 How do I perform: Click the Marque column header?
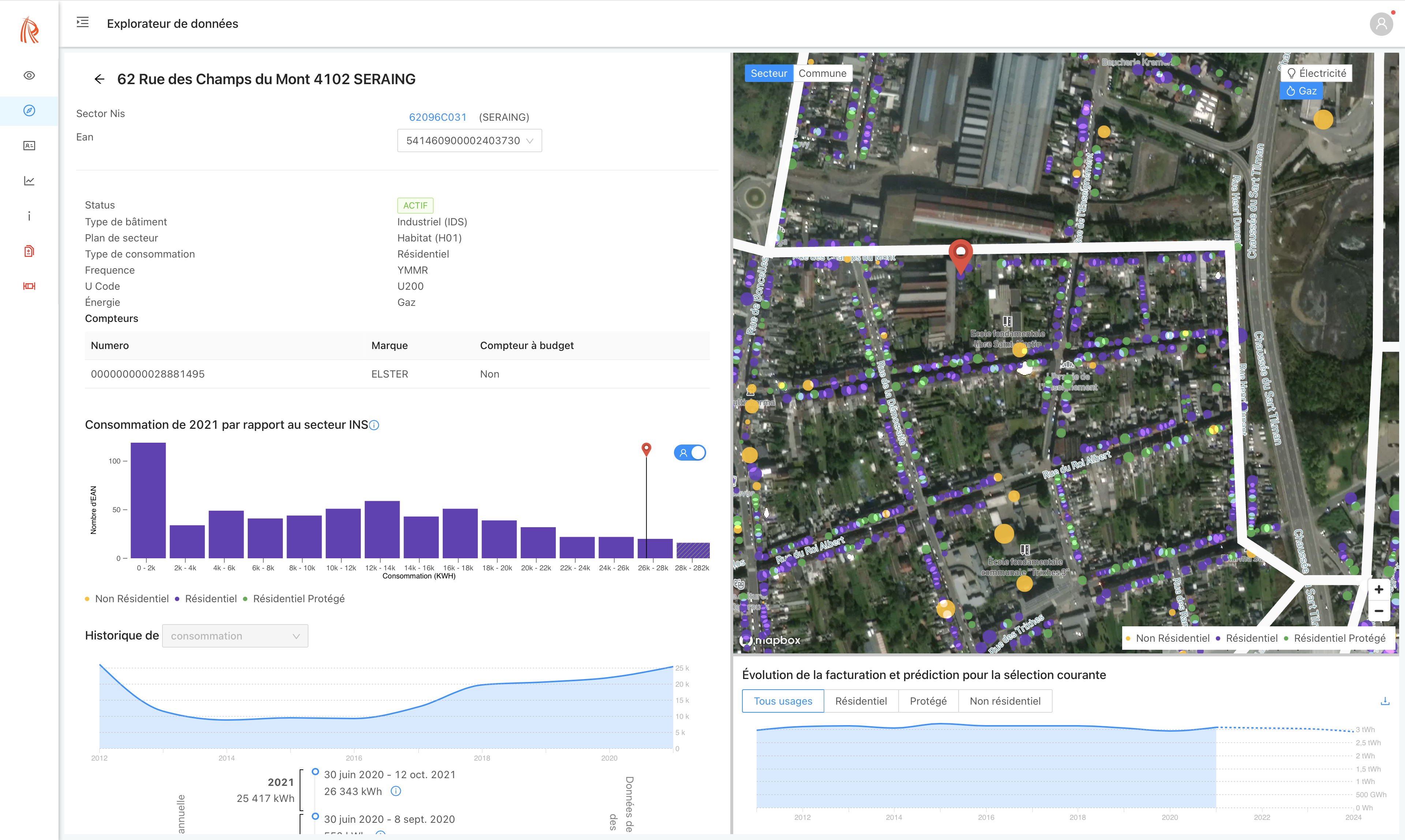click(389, 345)
